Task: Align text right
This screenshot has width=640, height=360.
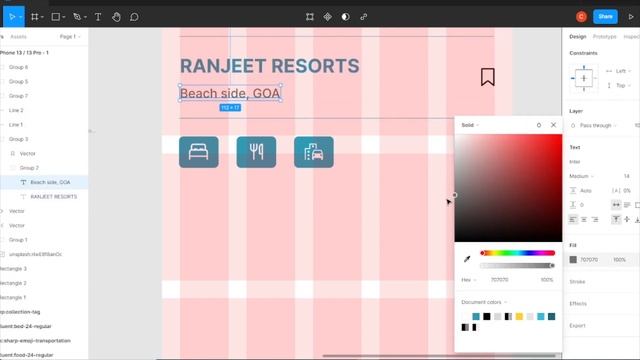Action: tap(595, 220)
